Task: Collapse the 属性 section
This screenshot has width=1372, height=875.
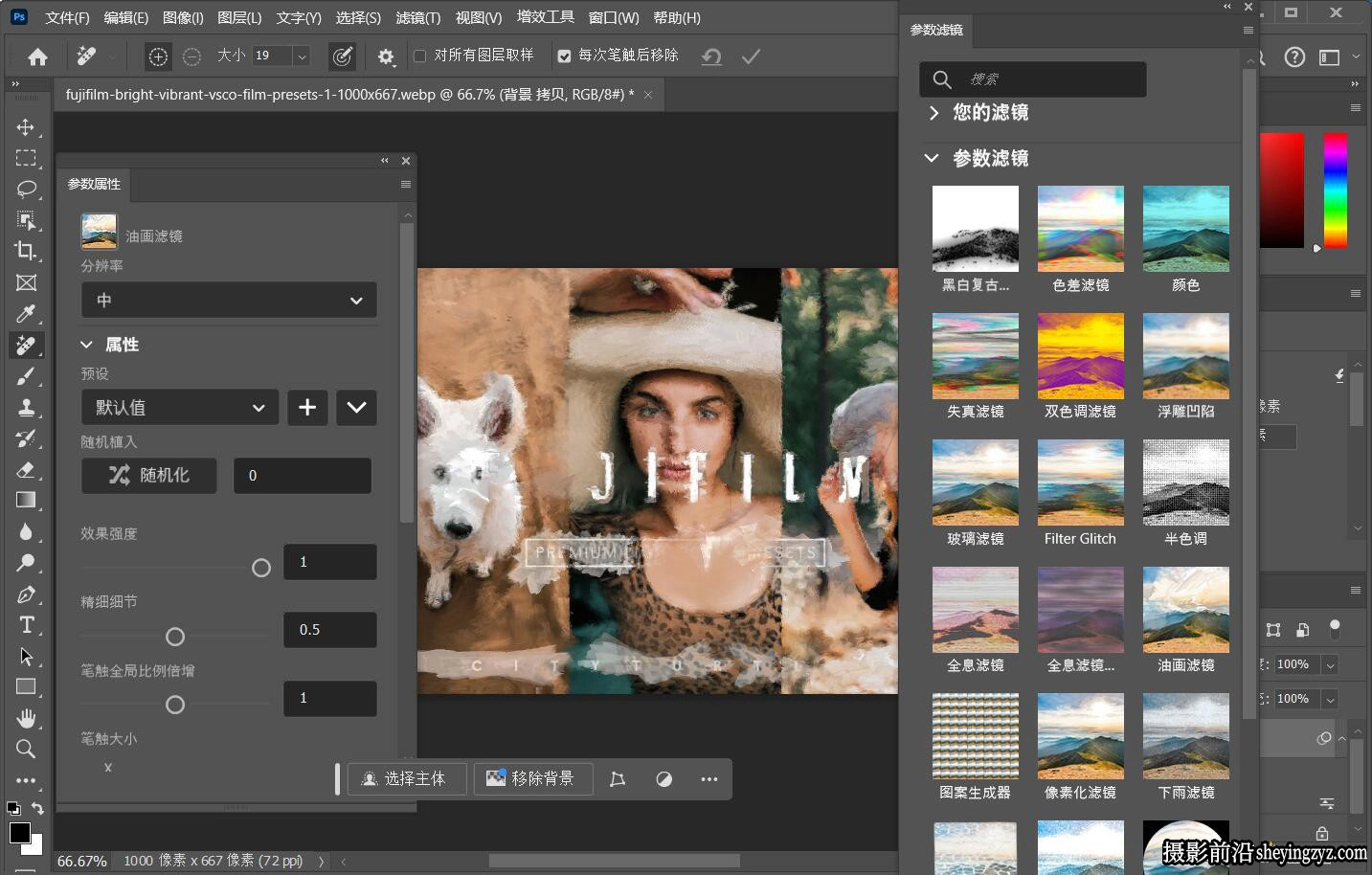Action: point(86,345)
